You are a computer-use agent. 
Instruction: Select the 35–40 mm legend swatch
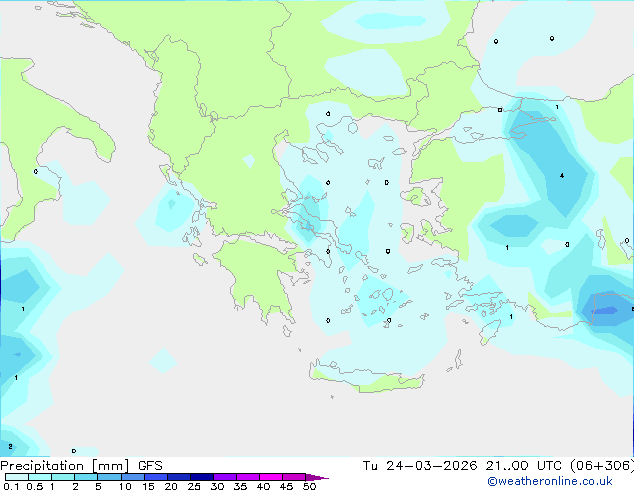tap(247, 477)
